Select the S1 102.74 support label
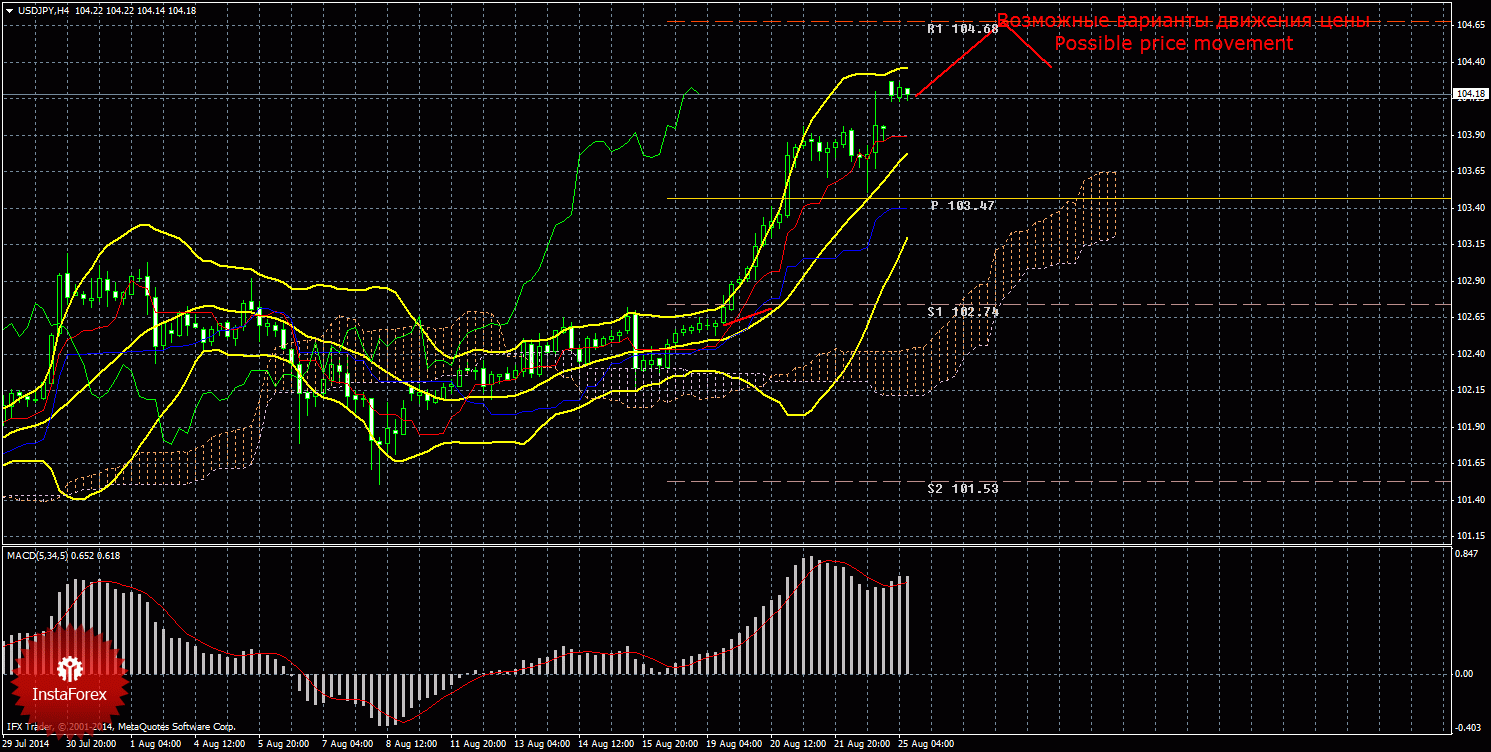This screenshot has width=1491, height=752. pos(962,311)
